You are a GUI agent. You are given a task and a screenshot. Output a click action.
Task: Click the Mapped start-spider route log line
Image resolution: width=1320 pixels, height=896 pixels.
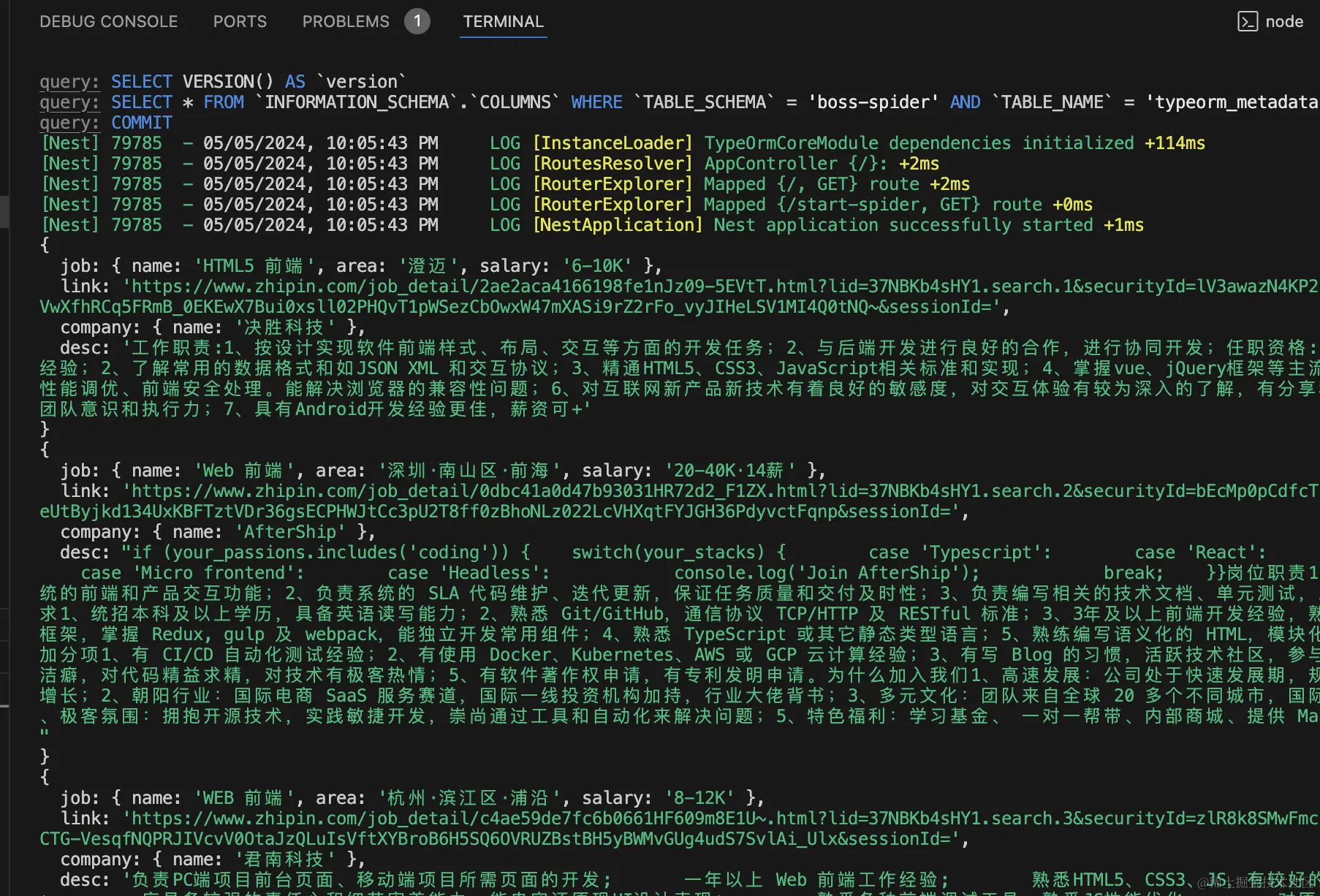[x=567, y=204]
